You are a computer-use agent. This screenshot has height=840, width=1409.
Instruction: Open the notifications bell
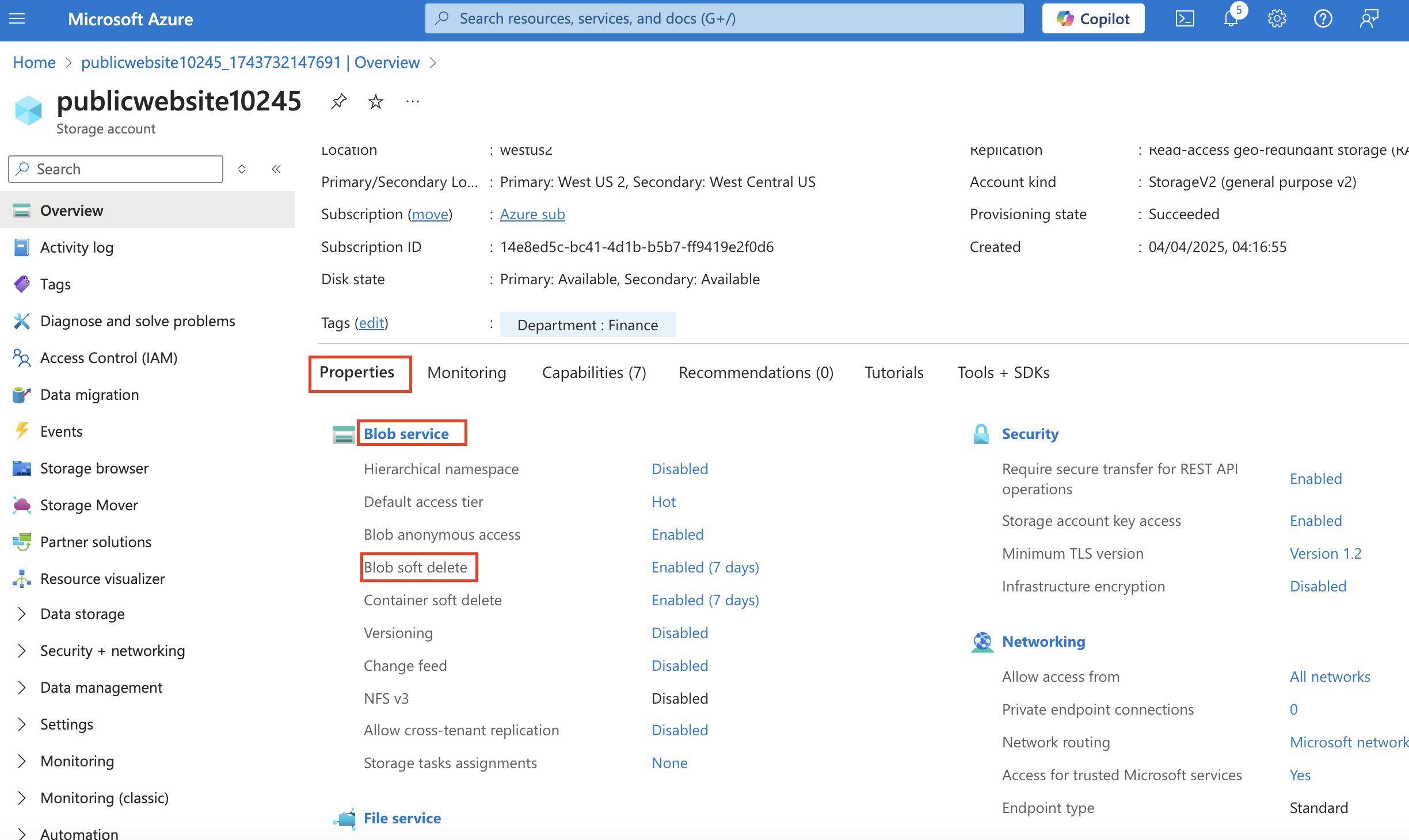pos(1231,19)
